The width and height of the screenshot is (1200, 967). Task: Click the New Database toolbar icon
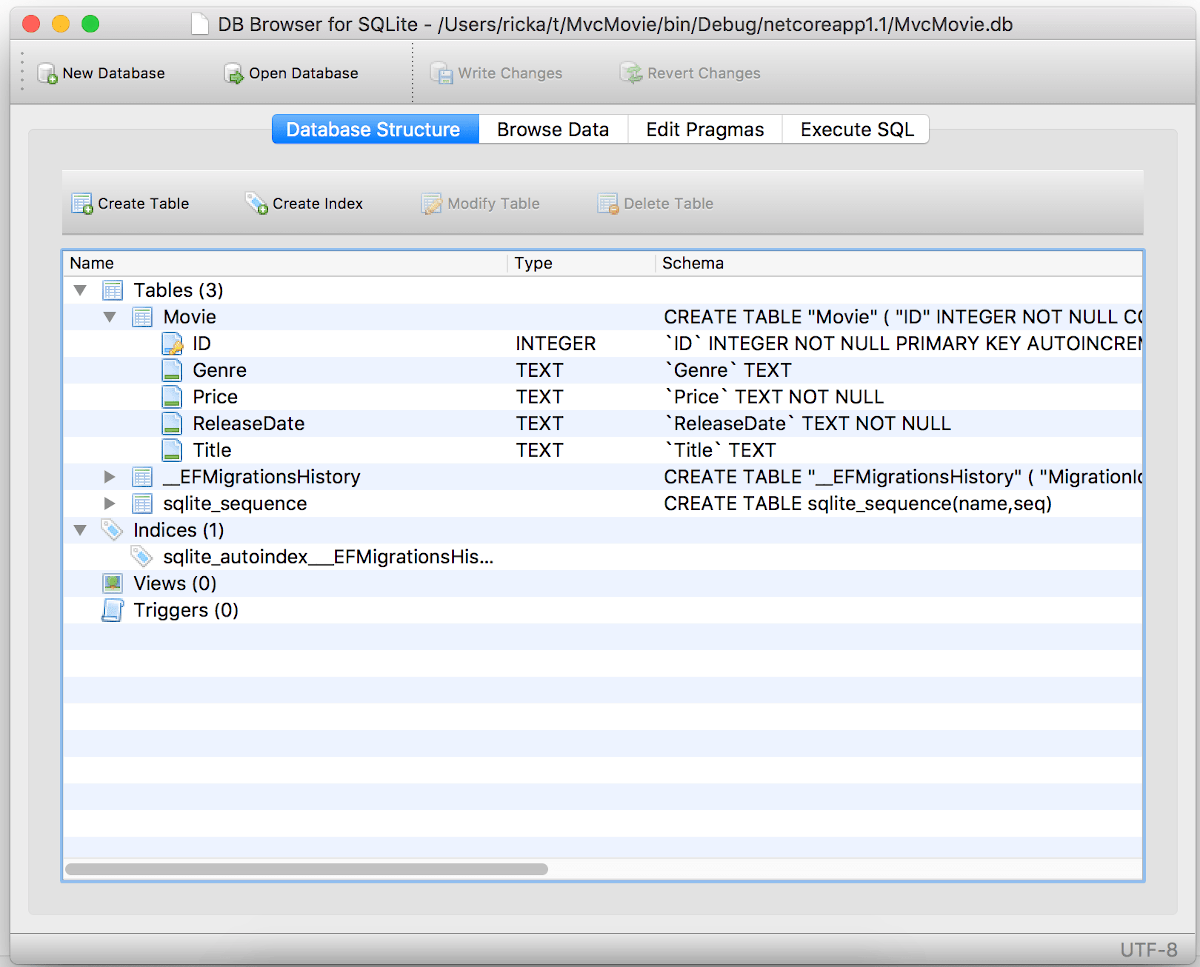(x=46, y=72)
